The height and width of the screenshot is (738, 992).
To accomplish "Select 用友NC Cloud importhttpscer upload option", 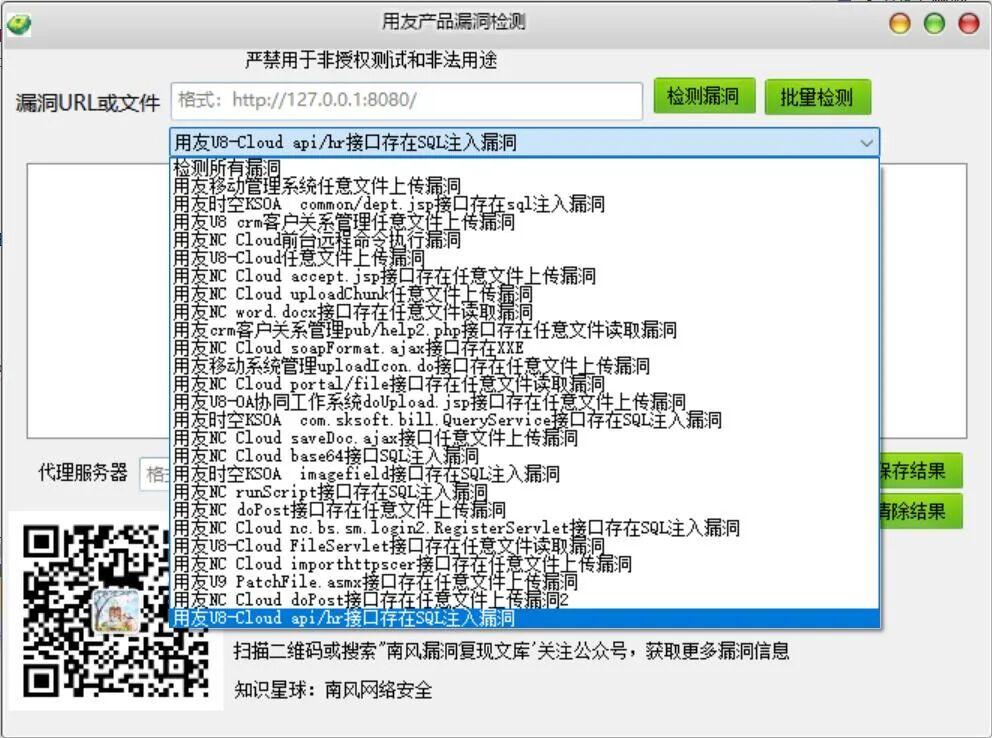I will coord(524,564).
